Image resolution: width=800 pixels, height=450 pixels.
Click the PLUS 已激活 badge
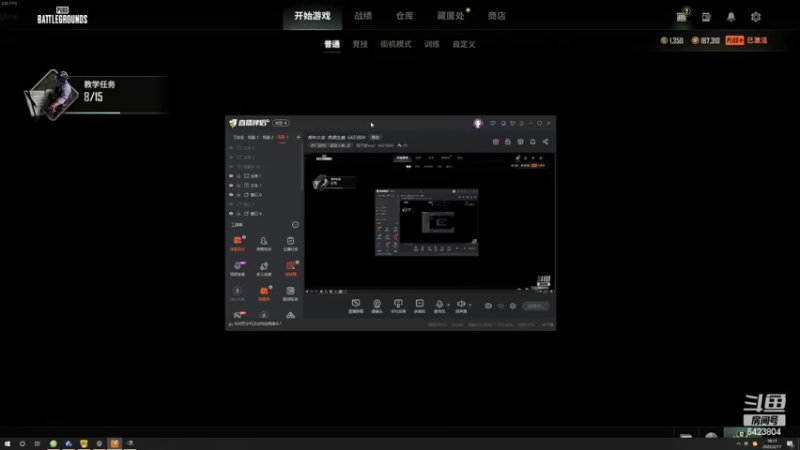point(746,40)
